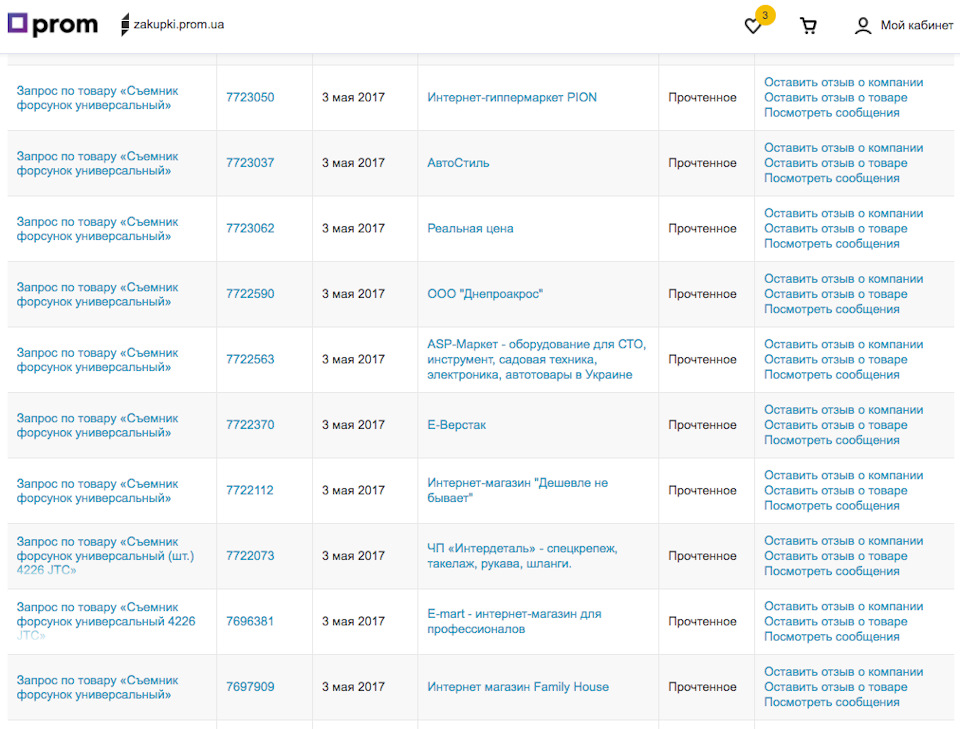
Task: Open the ASP-Маркет company link
Action: 536,359
